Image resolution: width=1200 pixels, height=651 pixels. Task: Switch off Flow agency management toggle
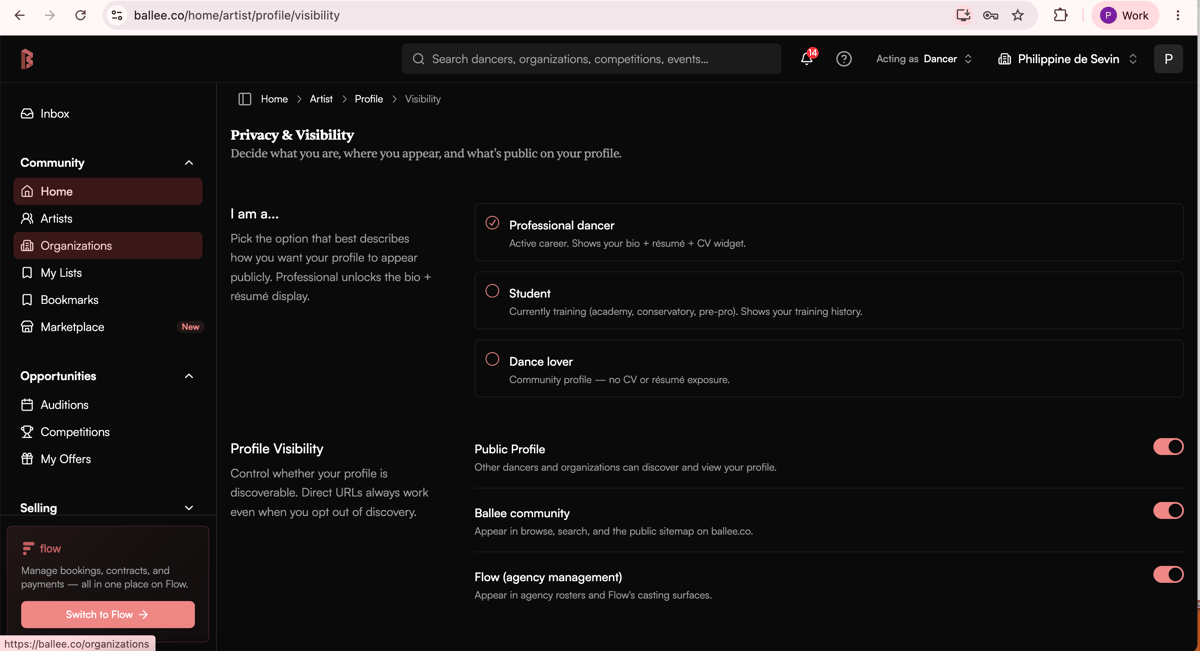click(1168, 575)
